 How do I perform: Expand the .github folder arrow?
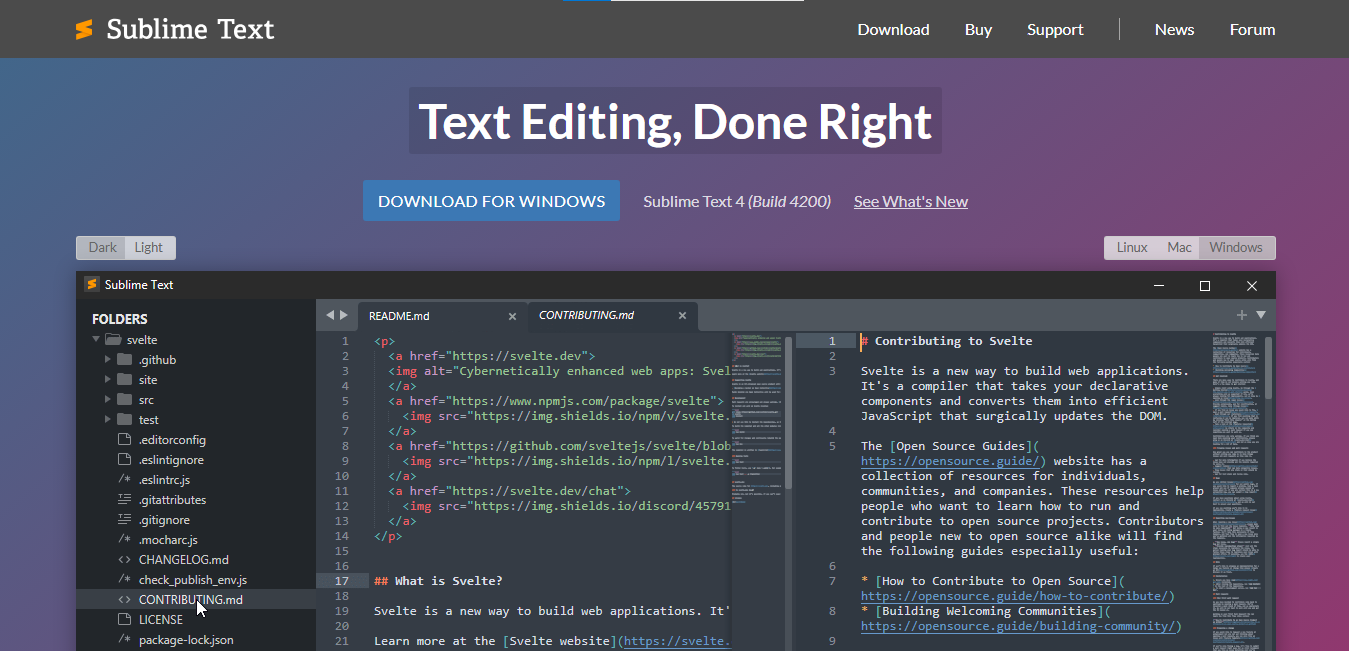point(108,360)
